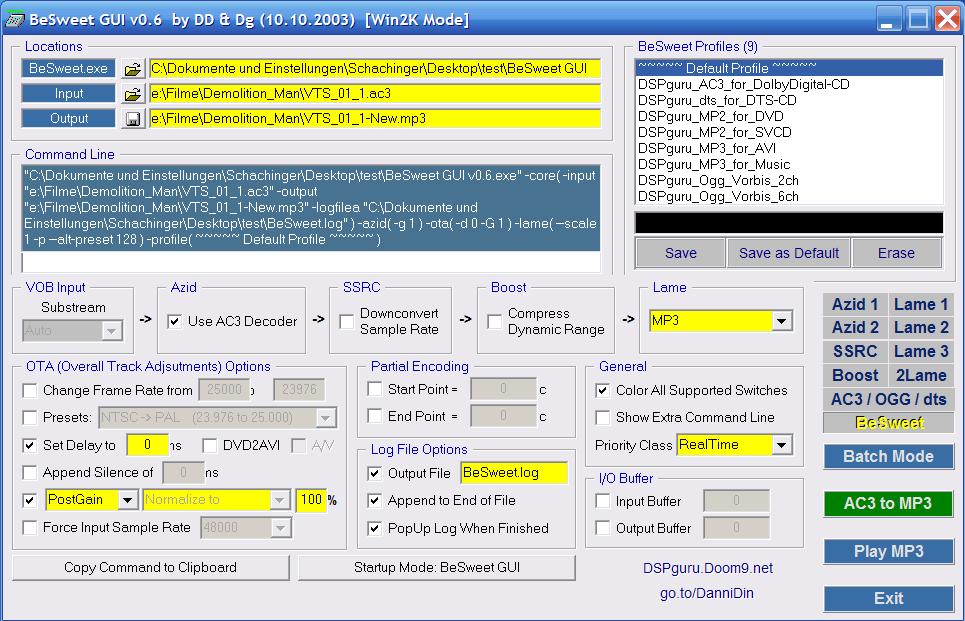This screenshot has width=965, height=621.
Task: Enable Downconvert Sample Rate
Action: 346,321
